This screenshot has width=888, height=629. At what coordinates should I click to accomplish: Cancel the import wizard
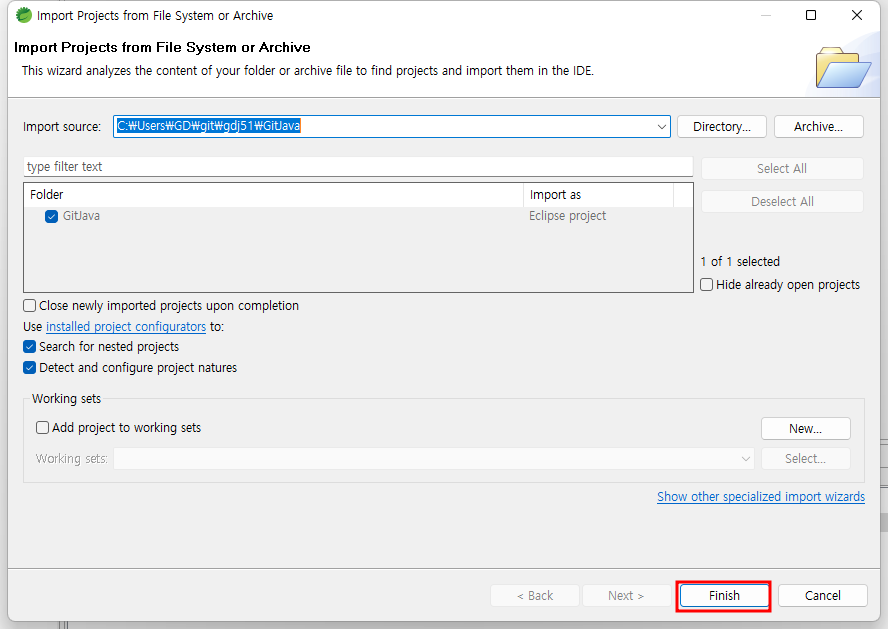(x=822, y=596)
